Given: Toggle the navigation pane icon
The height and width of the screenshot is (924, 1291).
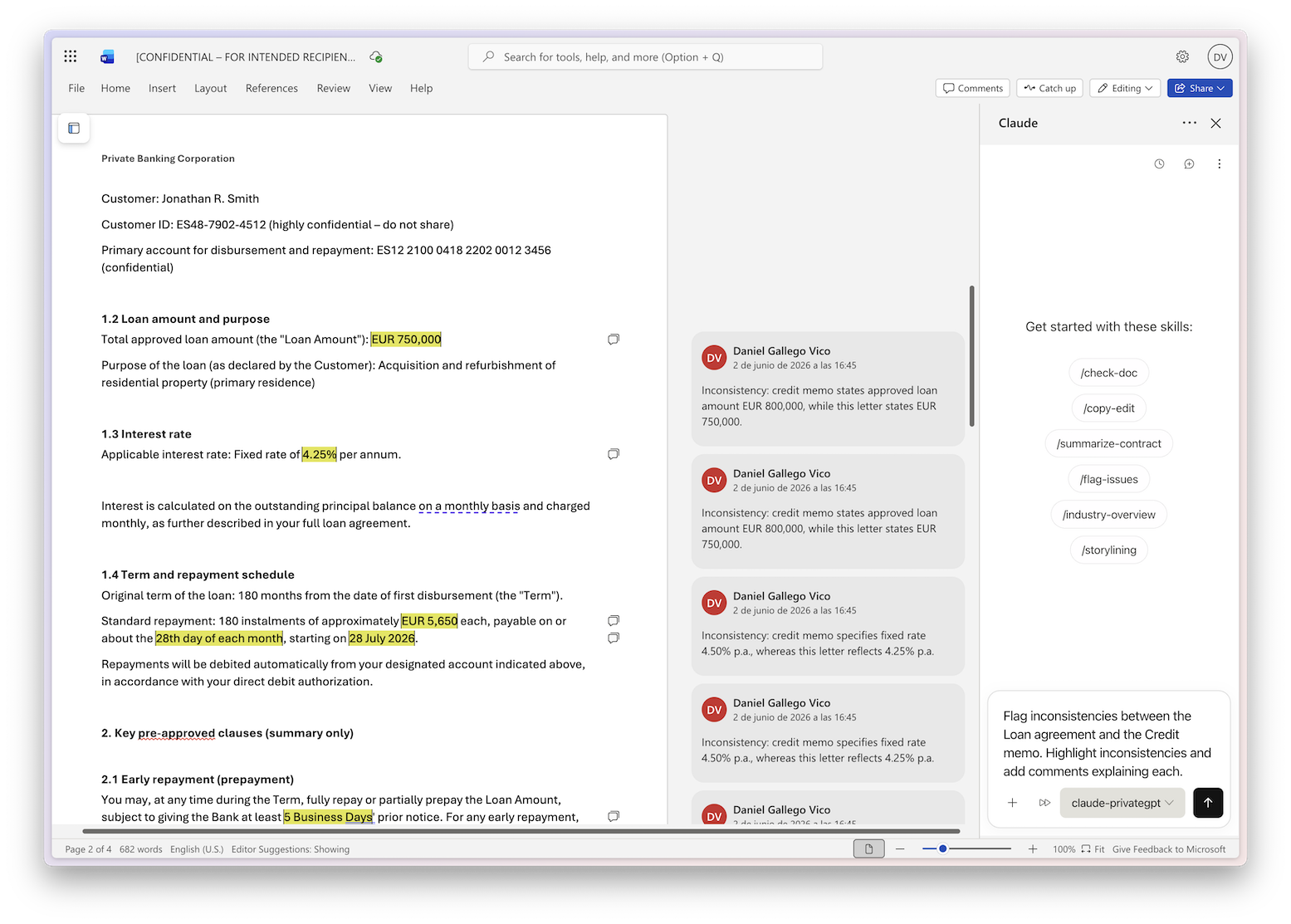Looking at the screenshot, I should [x=74, y=128].
